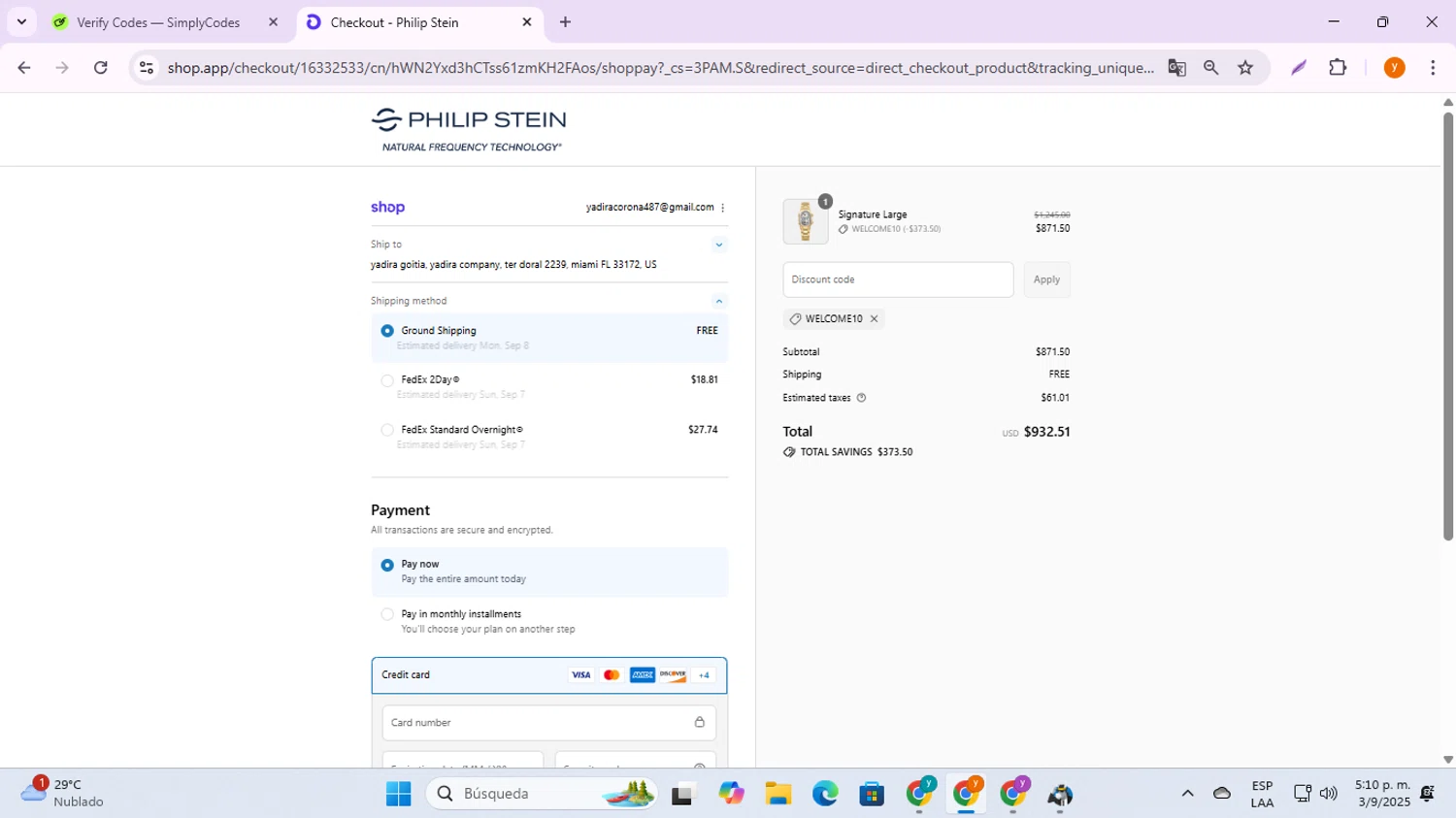This screenshot has height=818, width=1456.
Task: Click the ESP LAA language indicator
Action: click(x=1262, y=794)
